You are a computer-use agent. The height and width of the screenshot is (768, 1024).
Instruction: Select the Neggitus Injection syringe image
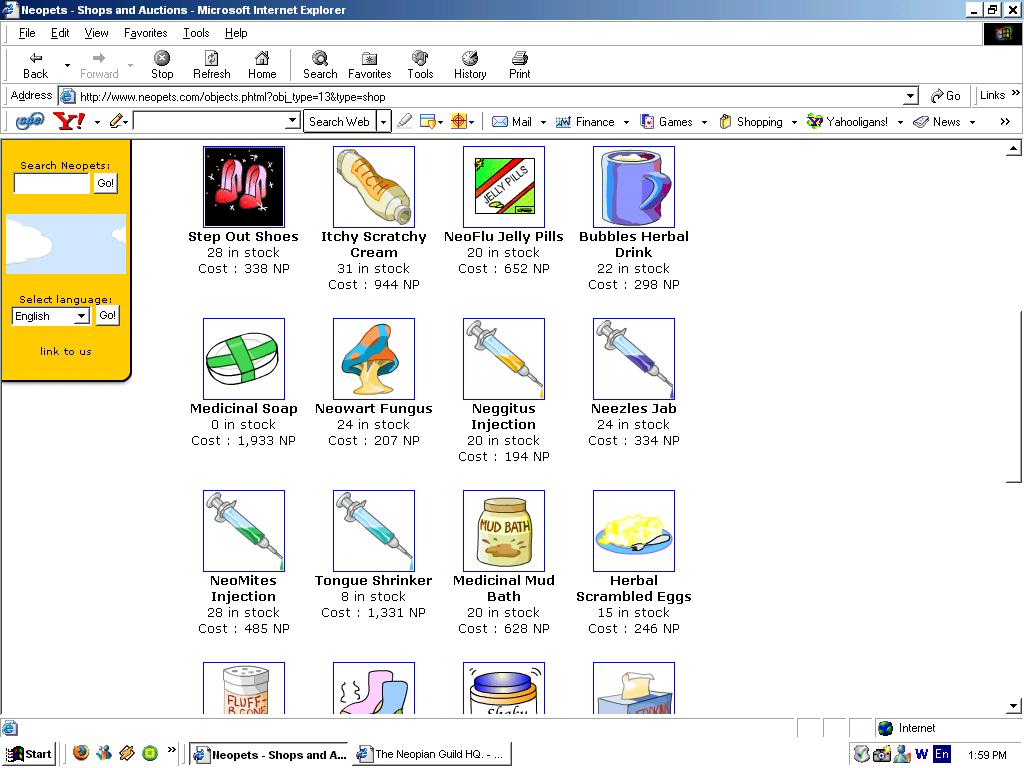pyautogui.click(x=504, y=359)
